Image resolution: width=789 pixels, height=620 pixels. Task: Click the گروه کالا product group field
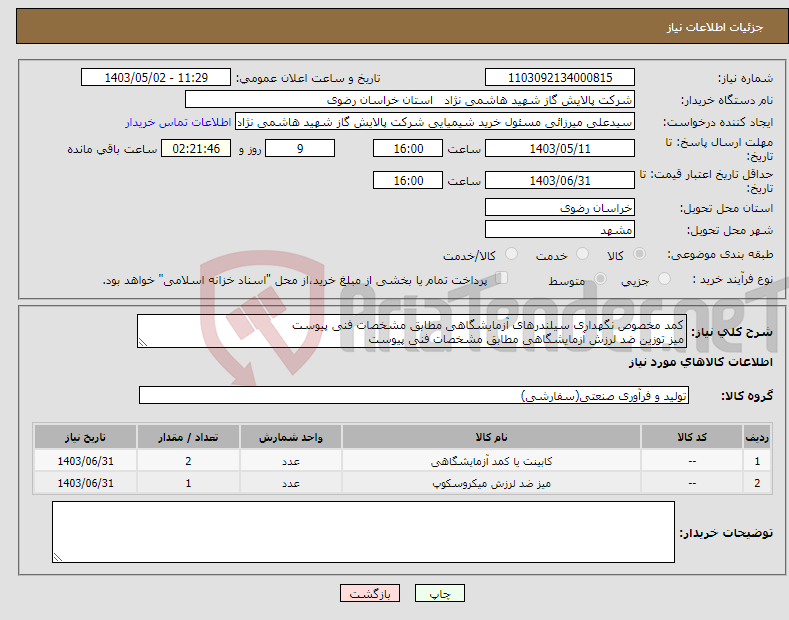click(414, 396)
